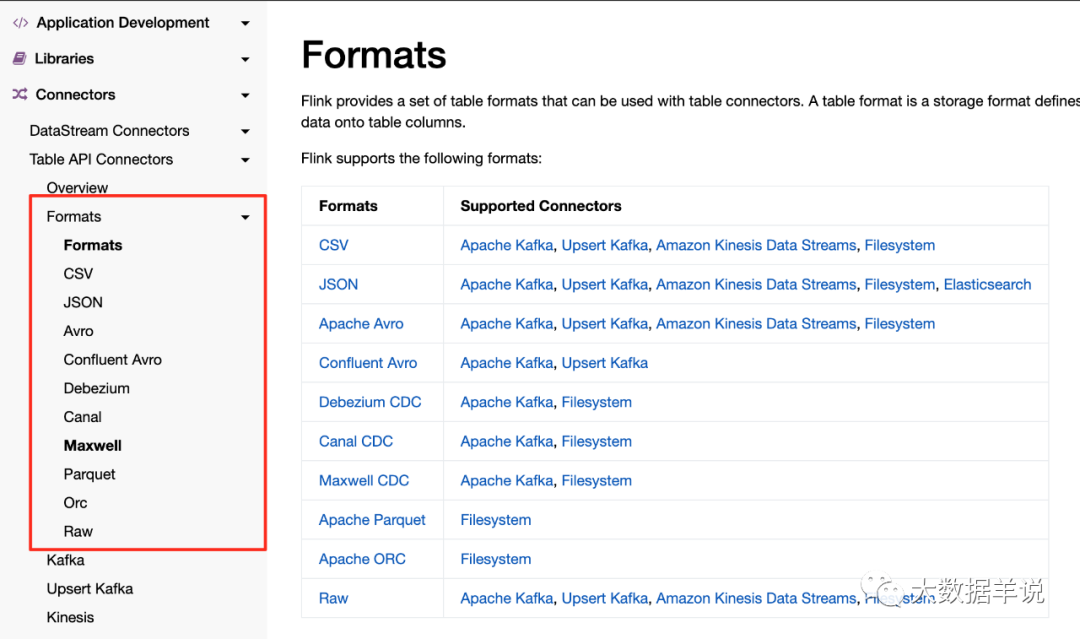Screen dimensions: 1080x639
Task: Follow the Raw format table link
Action: point(333,598)
